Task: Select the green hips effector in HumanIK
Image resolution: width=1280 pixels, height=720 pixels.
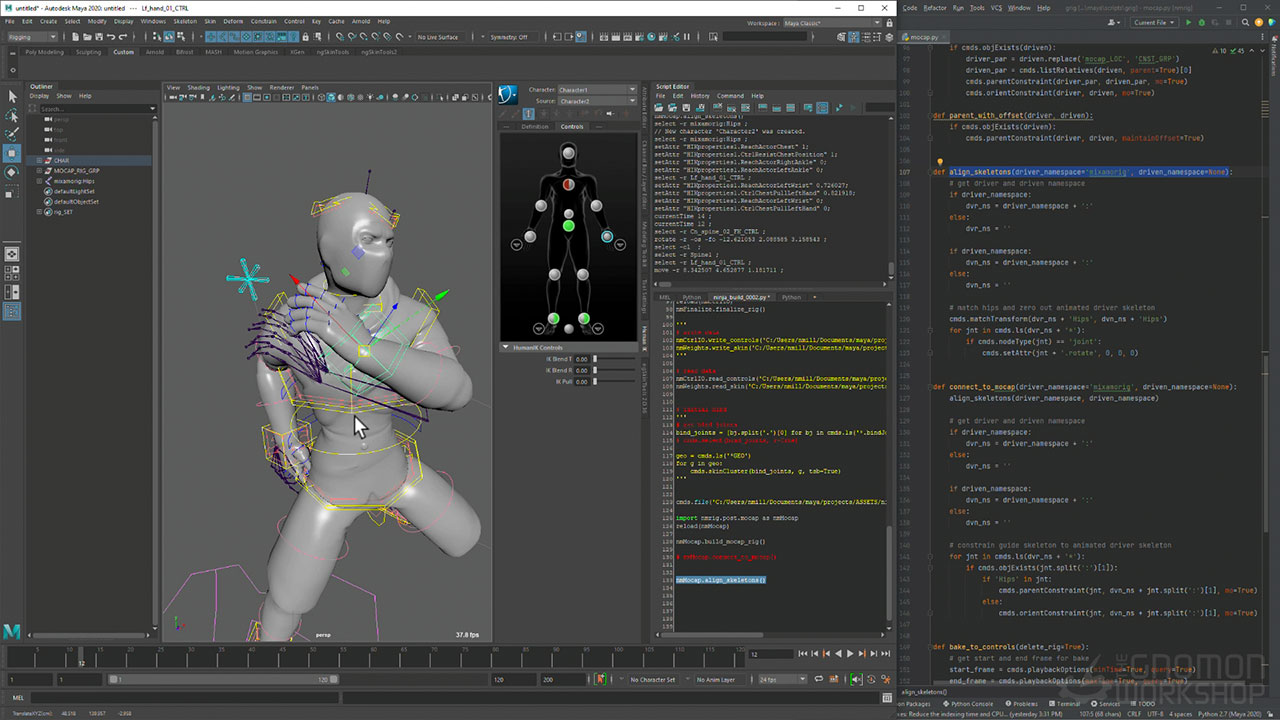Action: tap(568, 226)
